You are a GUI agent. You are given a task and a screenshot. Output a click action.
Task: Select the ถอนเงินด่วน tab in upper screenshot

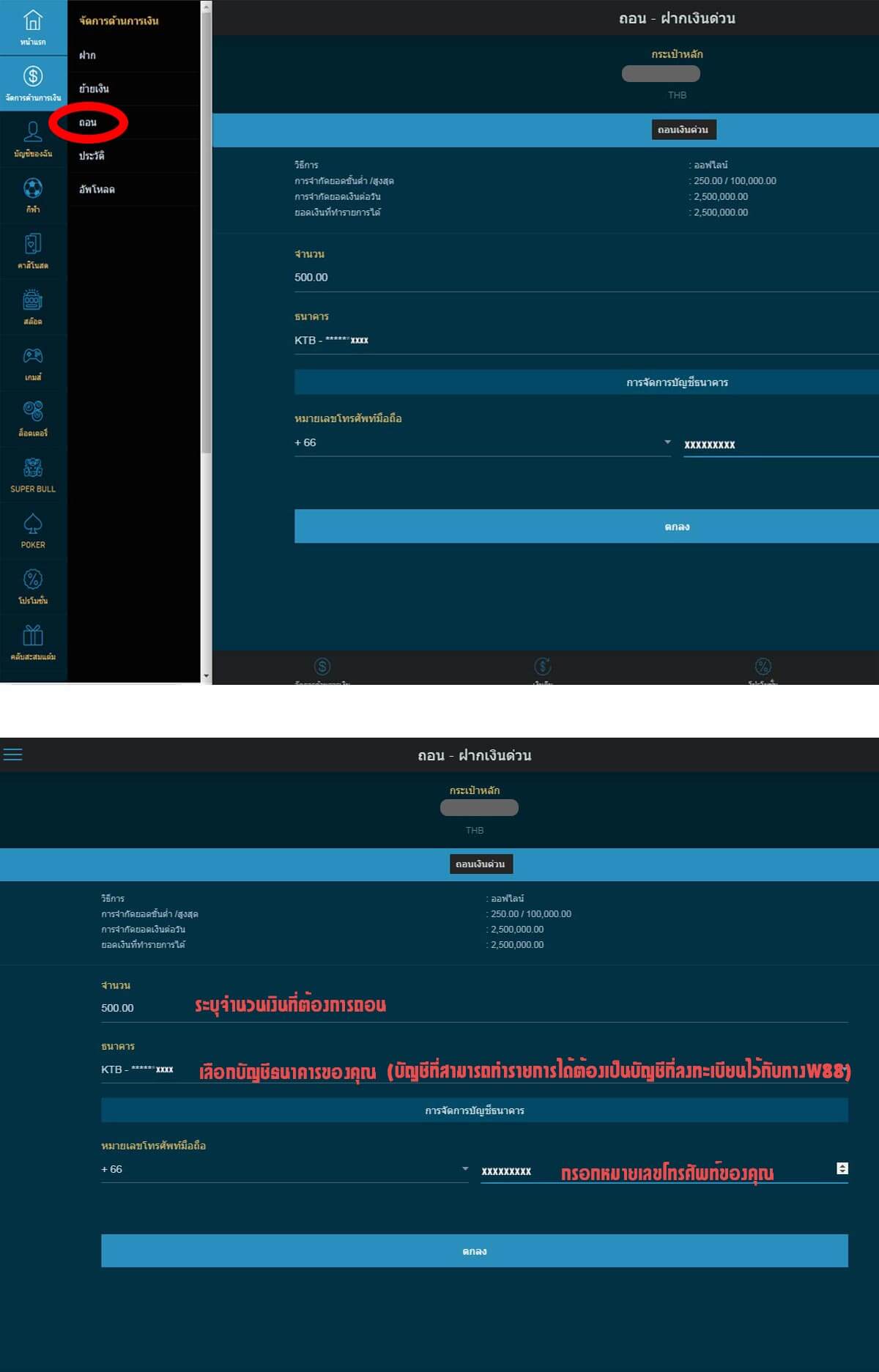tap(683, 130)
